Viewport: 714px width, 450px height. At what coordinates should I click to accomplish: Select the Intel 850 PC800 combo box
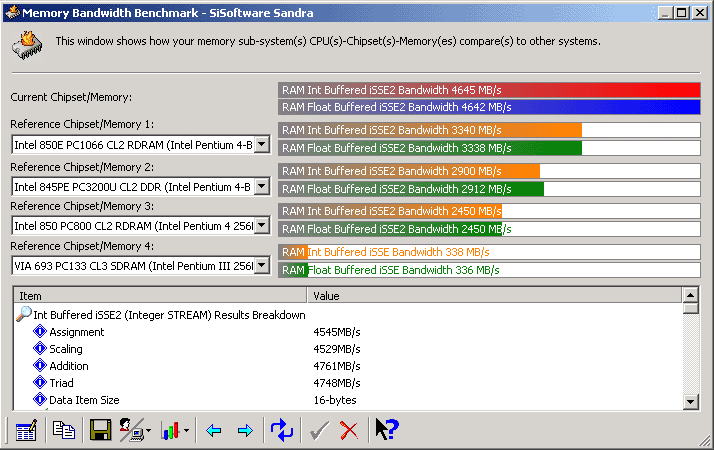(x=141, y=225)
